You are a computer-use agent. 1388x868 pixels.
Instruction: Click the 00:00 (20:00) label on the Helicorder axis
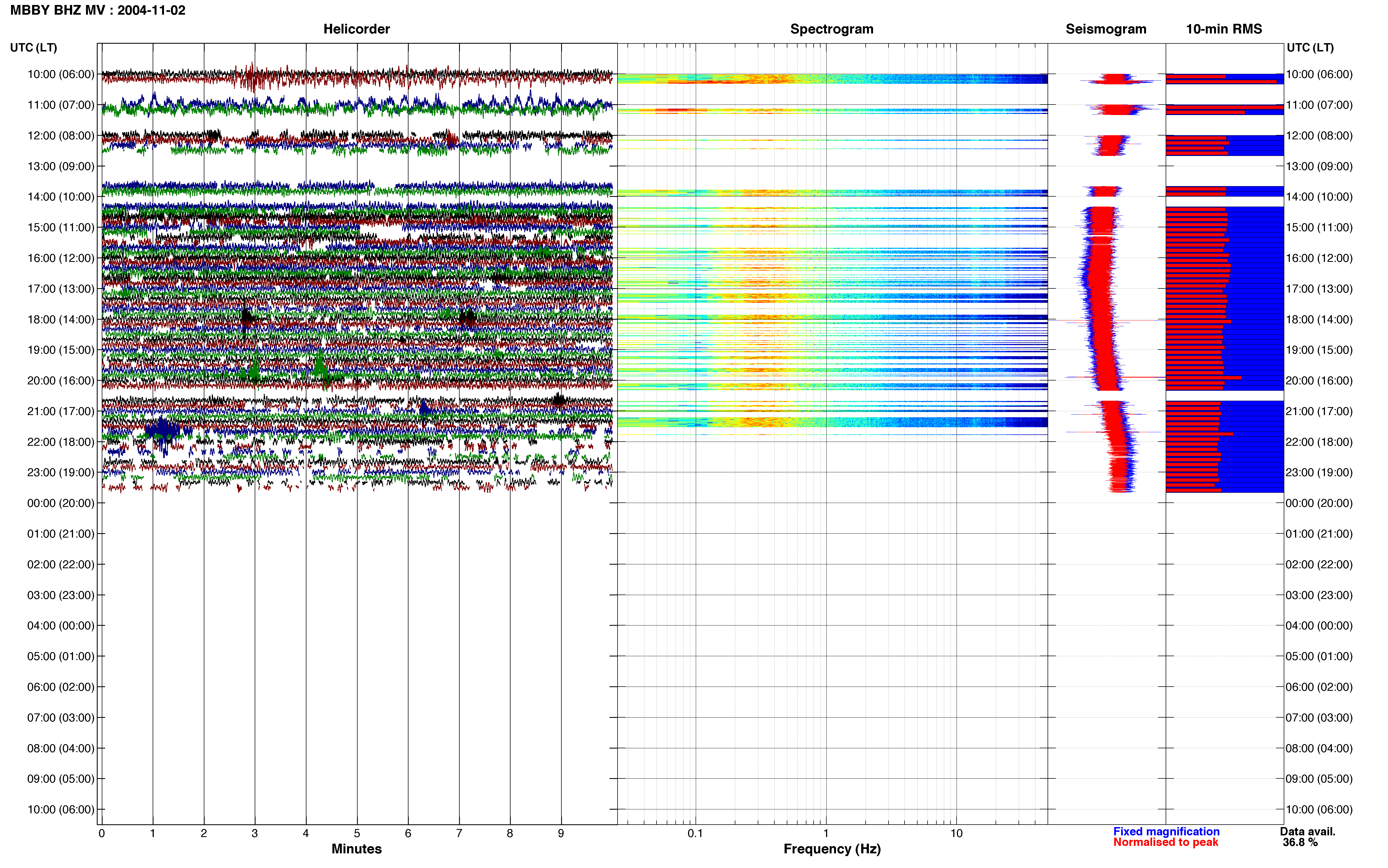[x=61, y=504]
